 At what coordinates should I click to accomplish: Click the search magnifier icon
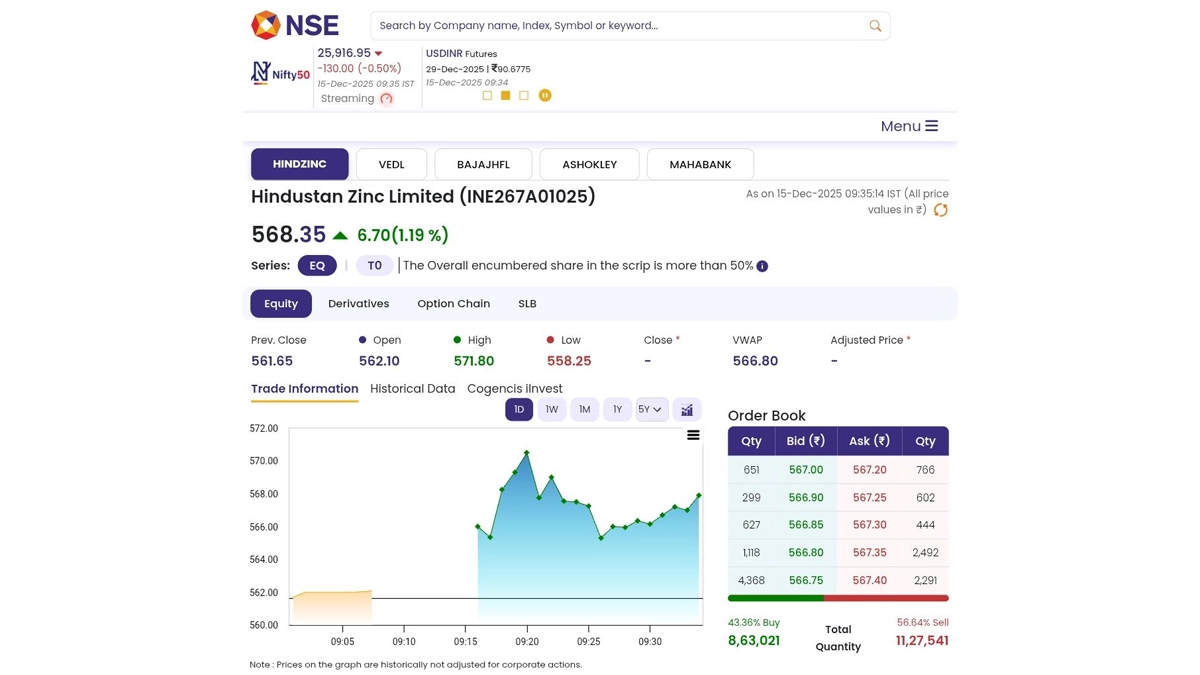pos(875,26)
